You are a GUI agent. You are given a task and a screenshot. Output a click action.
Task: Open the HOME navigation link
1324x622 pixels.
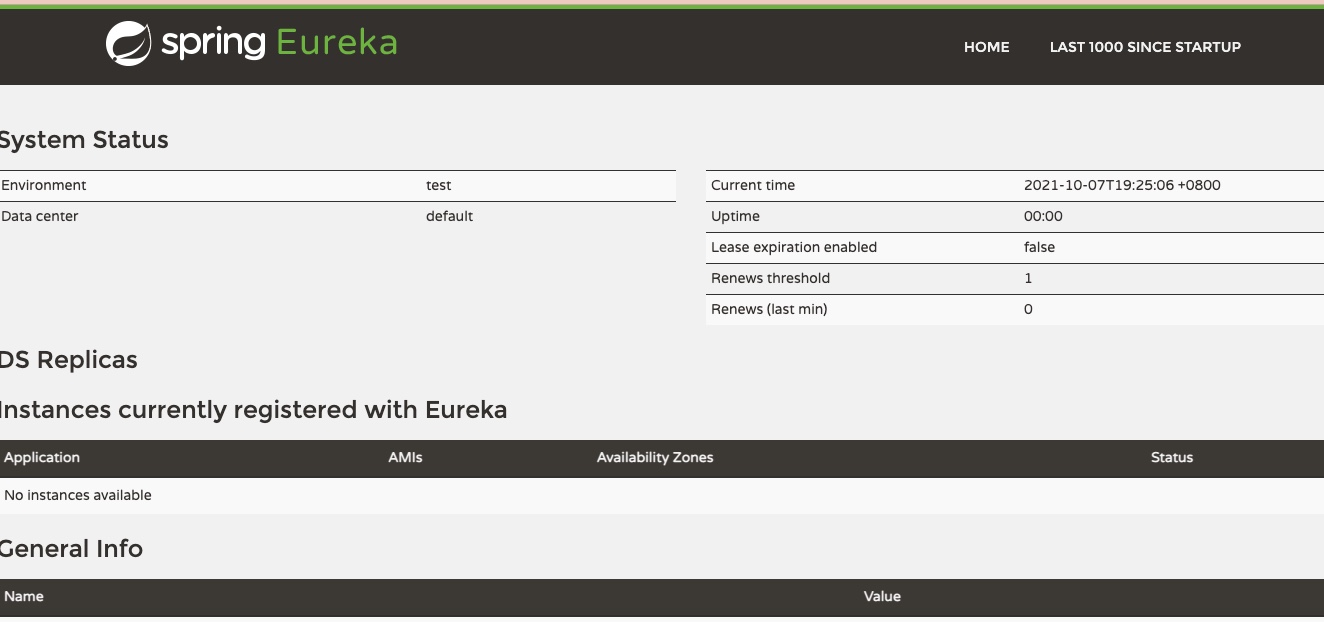tap(986, 47)
